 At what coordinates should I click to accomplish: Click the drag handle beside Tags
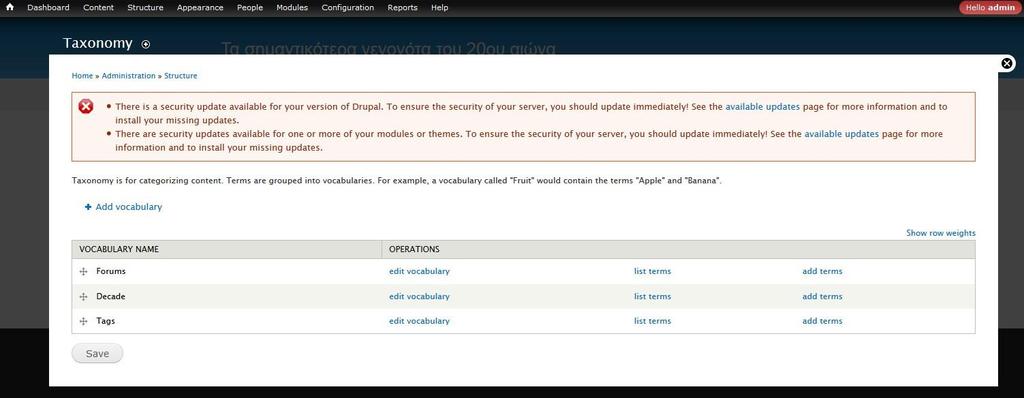coord(83,322)
